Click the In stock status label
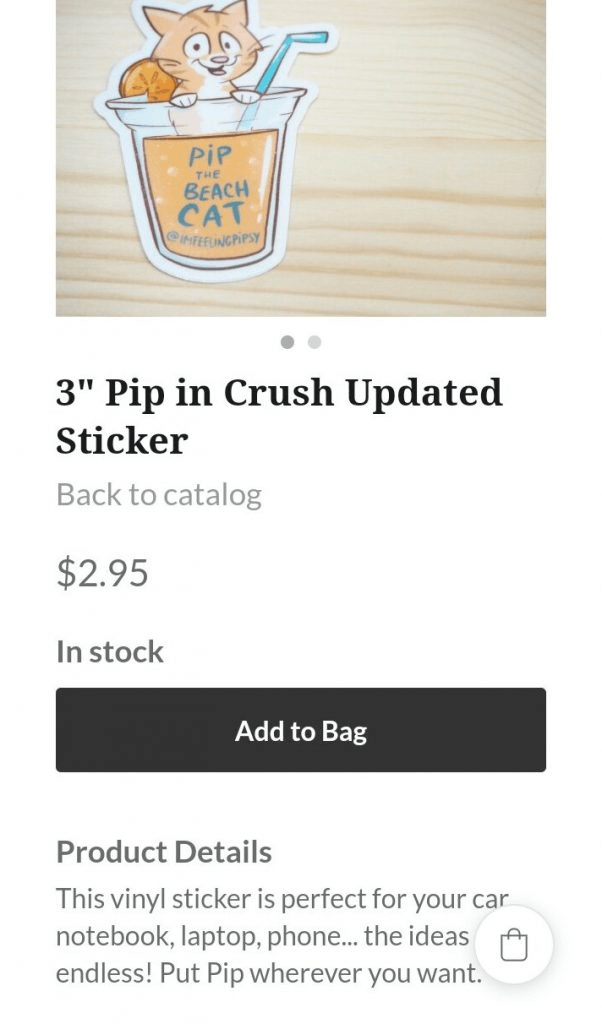Image resolution: width=602 pixels, height=1024 pixels. point(109,652)
